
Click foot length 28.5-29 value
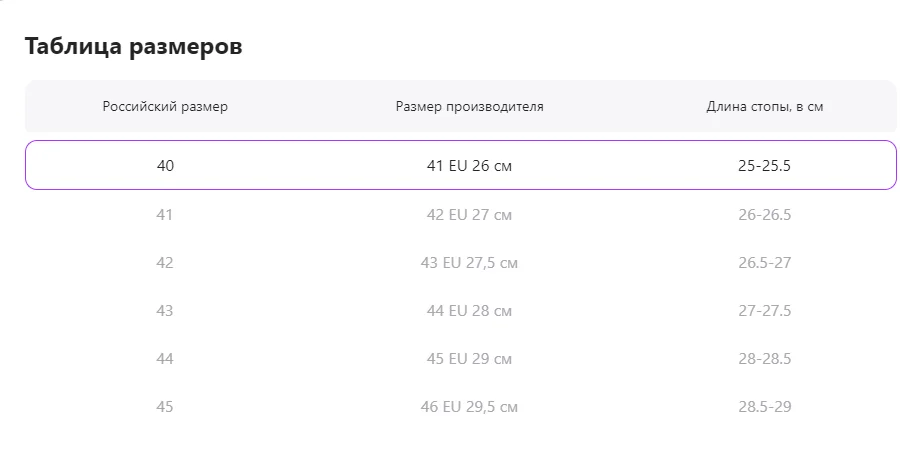point(765,407)
